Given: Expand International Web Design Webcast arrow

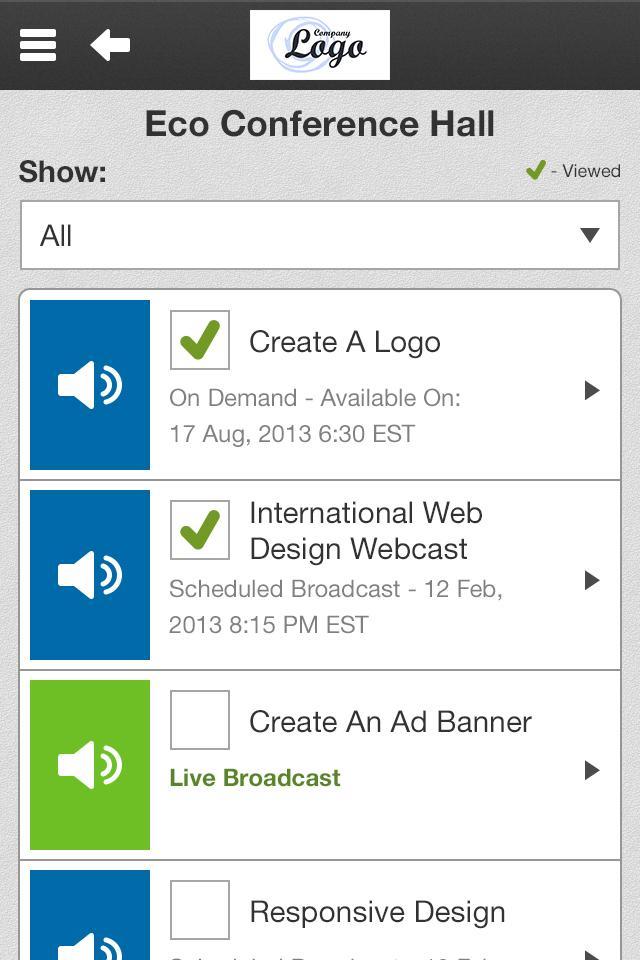Looking at the screenshot, I should [592, 580].
